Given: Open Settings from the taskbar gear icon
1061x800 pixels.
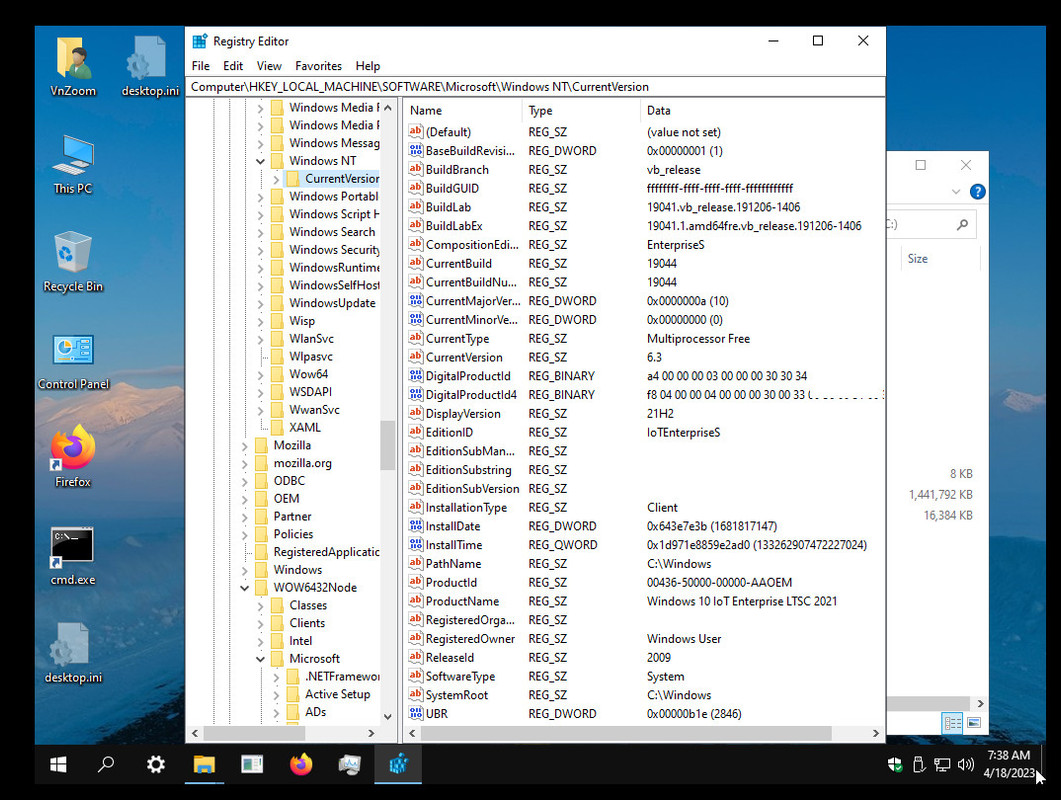Looking at the screenshot, I should pos(156,765).
